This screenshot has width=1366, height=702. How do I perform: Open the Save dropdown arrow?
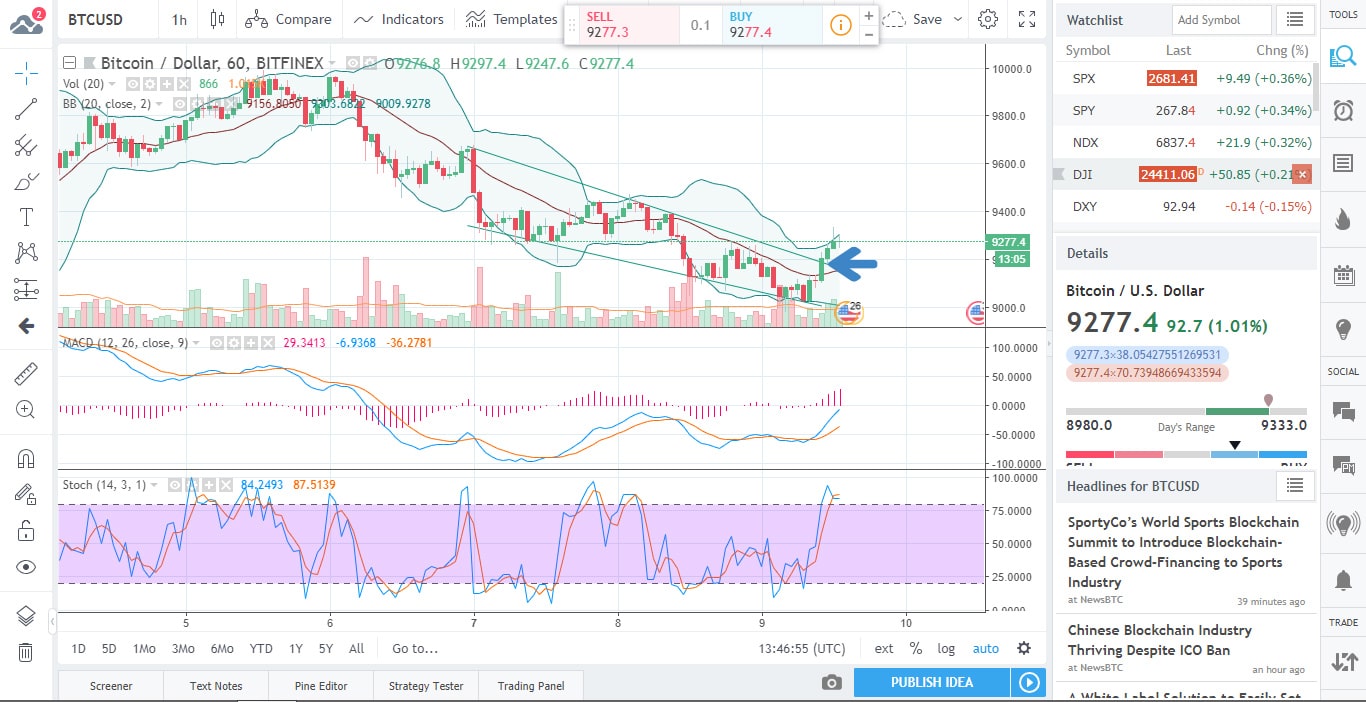pyautogui.click(x=957, y=19)
